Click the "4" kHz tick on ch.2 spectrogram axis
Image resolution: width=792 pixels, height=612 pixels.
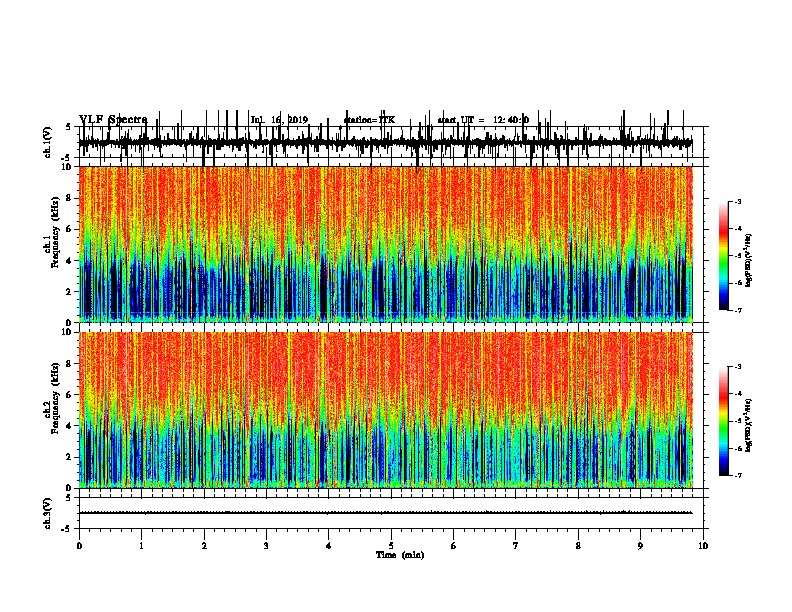(x=70, y=426)
